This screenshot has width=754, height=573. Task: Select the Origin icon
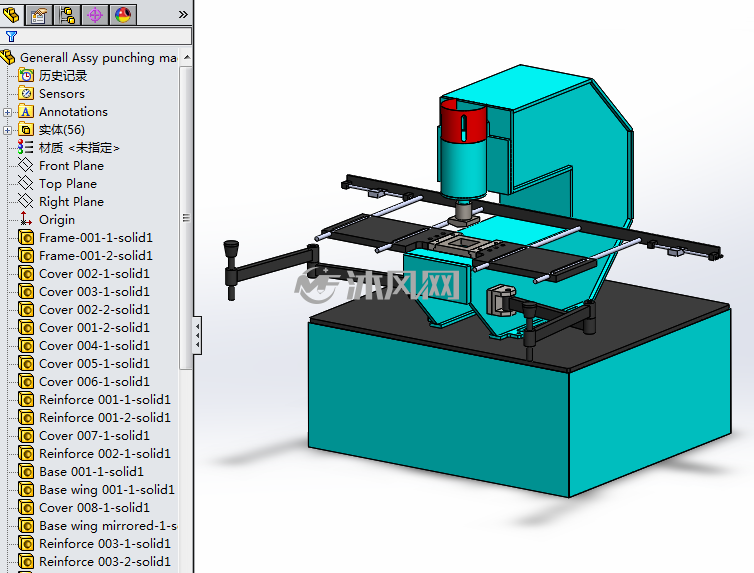click(x=25, y=219)
